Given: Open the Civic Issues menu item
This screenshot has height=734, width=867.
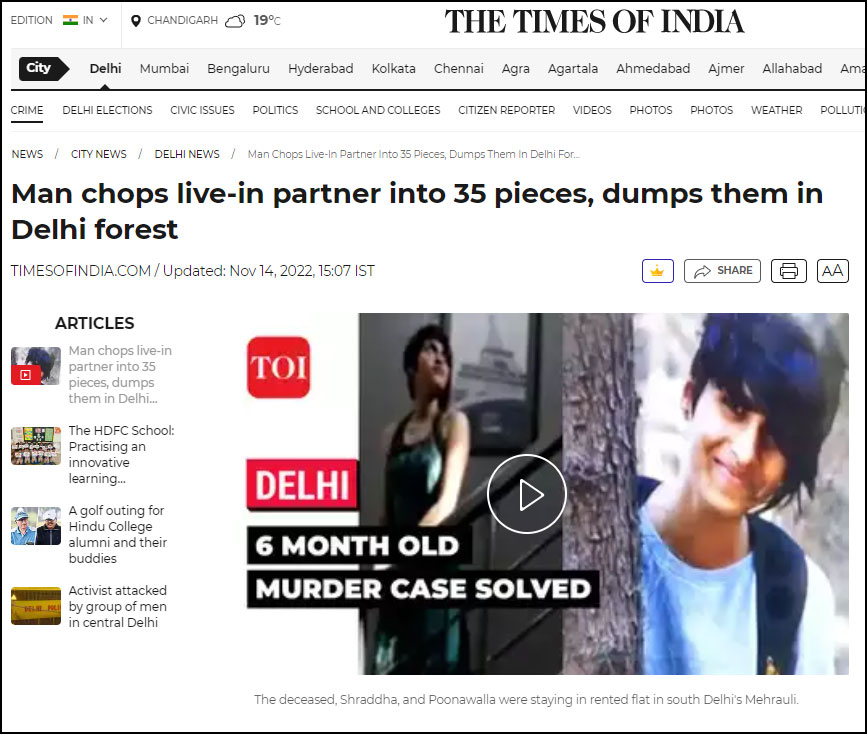Looking at the screenshot, I should click(202, 110).
